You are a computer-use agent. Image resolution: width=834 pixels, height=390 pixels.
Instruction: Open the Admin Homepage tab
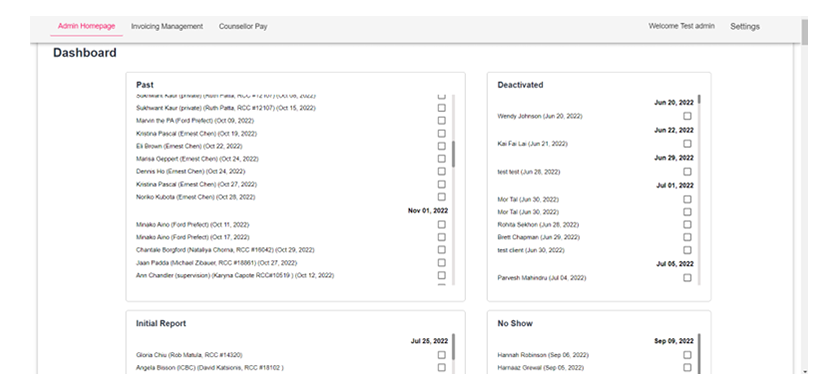click(86, 26)
